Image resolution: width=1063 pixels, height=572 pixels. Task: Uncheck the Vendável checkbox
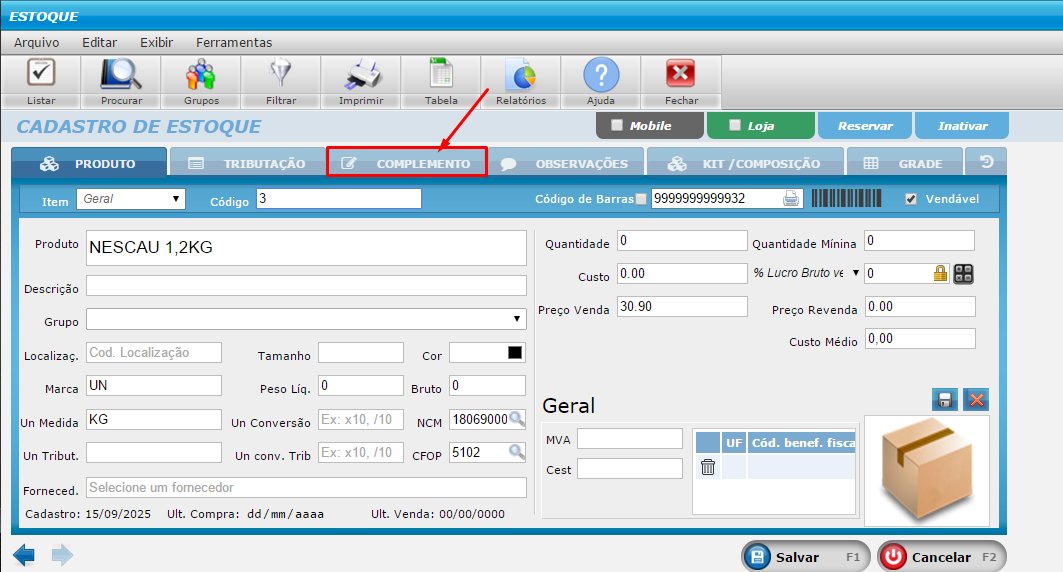tap(910, 199)
